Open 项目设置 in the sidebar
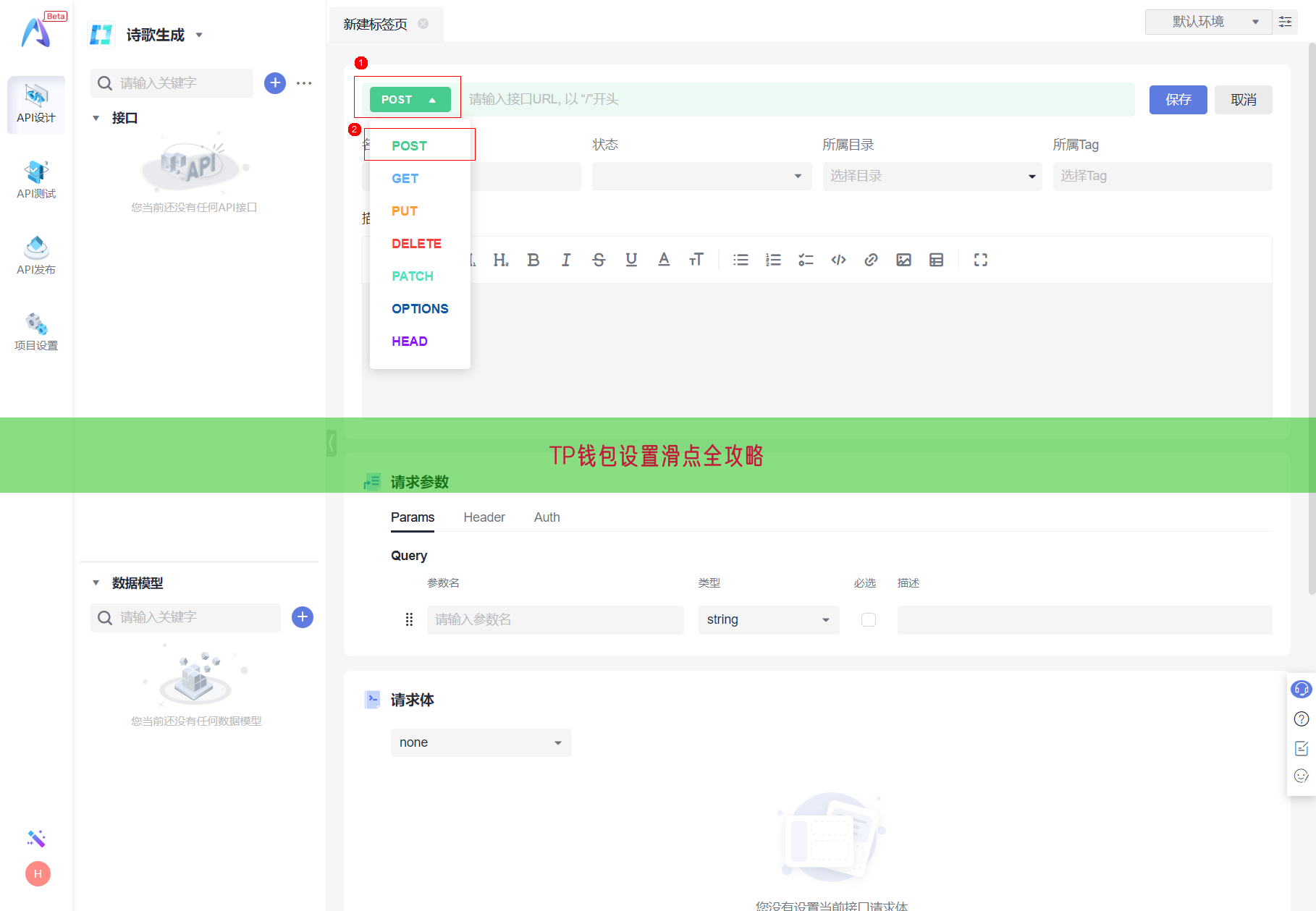1316x911 pixels. 36,332
